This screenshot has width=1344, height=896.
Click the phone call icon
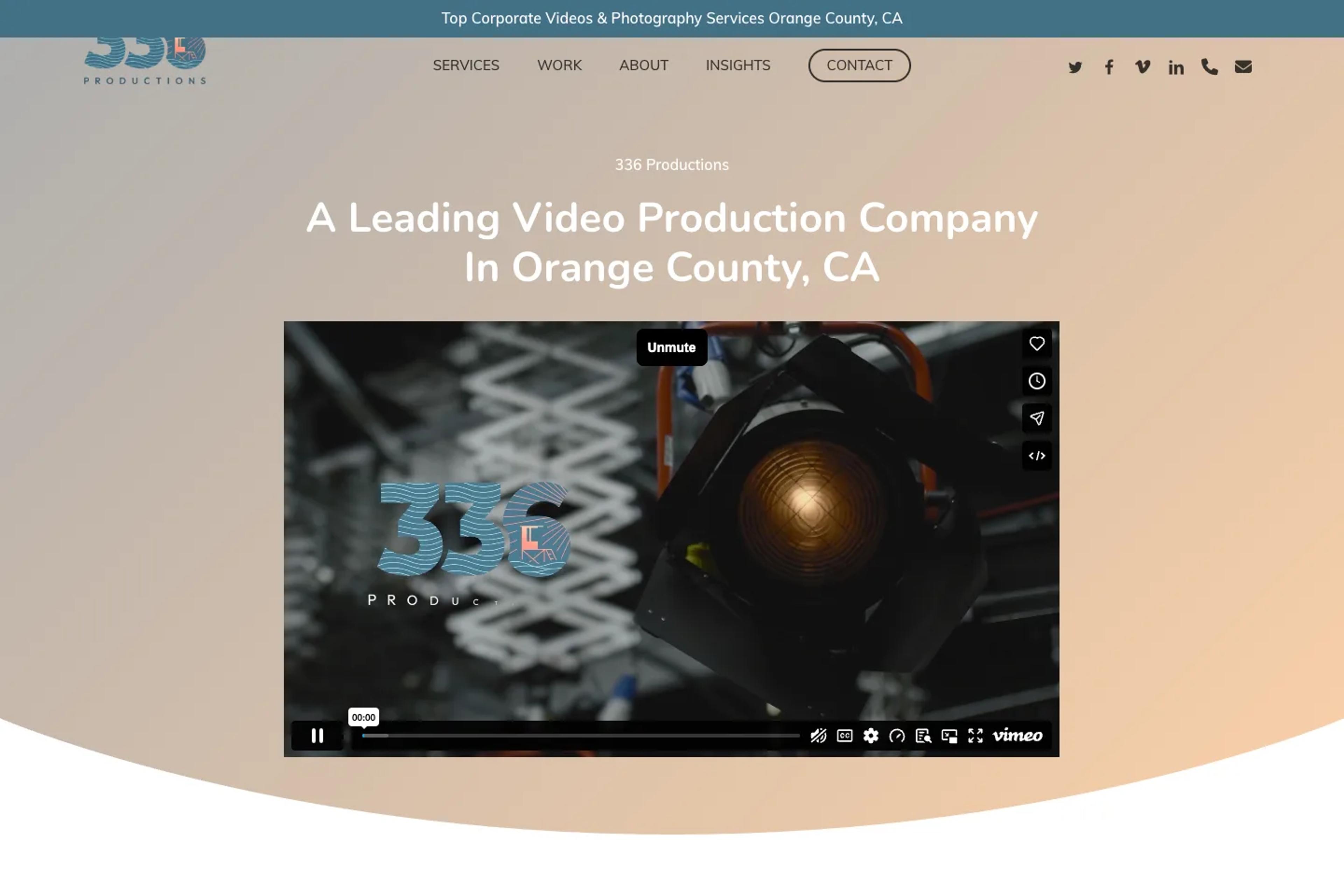coord(1210,67)
